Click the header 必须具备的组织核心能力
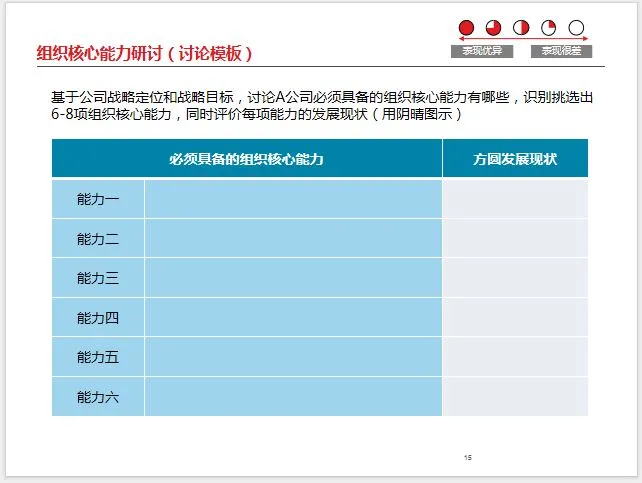The height and width of the screenshot is (483, 642). (247, 158)
